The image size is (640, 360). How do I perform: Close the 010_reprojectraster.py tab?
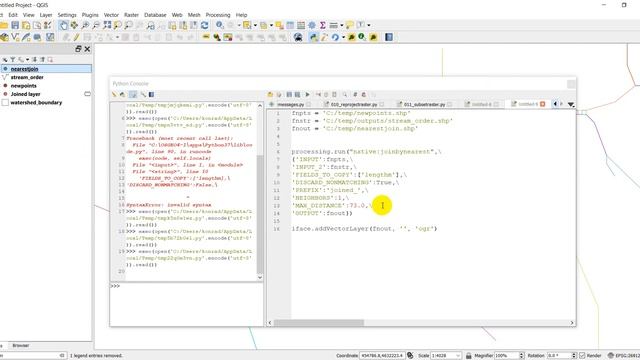coord(382,104)
